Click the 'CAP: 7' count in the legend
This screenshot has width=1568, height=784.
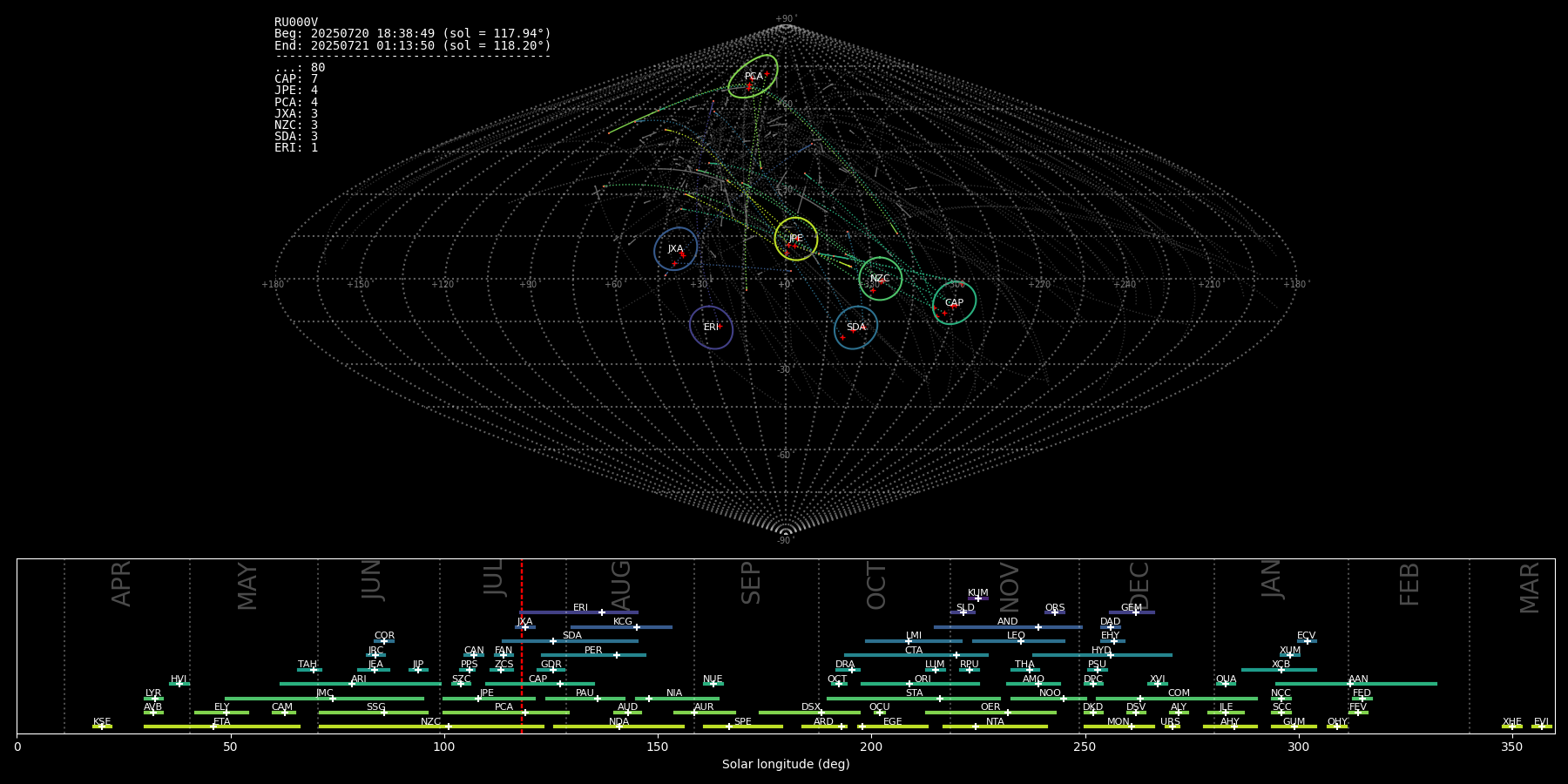[x=296, y=79]
